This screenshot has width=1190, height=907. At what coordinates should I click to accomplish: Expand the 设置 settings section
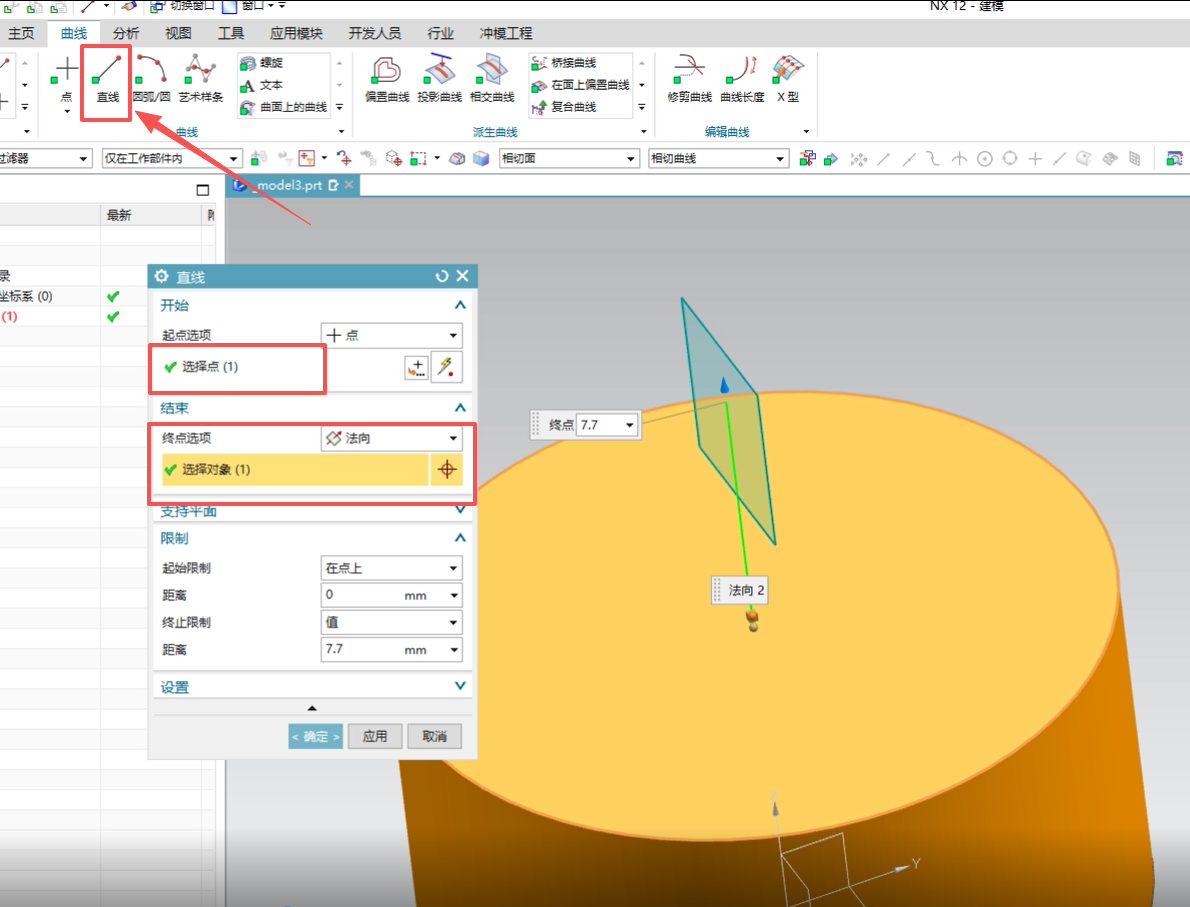click(459, 686)
